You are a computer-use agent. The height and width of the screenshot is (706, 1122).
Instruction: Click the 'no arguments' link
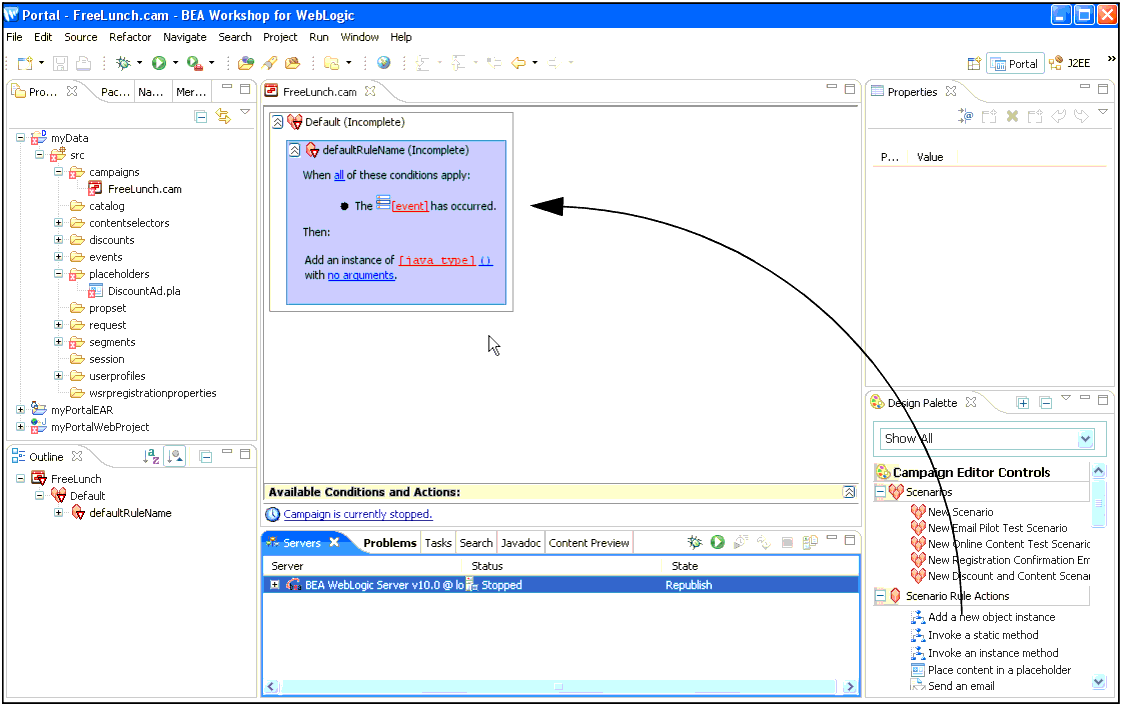361,275
